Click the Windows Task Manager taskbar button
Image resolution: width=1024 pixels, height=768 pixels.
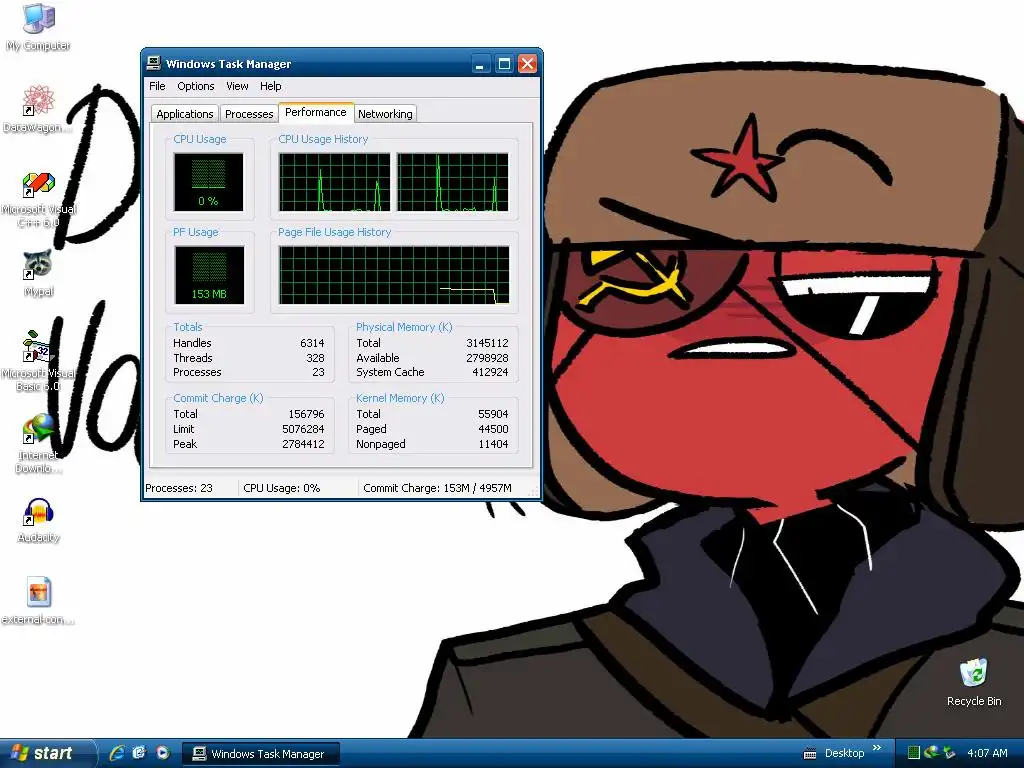pyautogui.click(x=261, y=754)
